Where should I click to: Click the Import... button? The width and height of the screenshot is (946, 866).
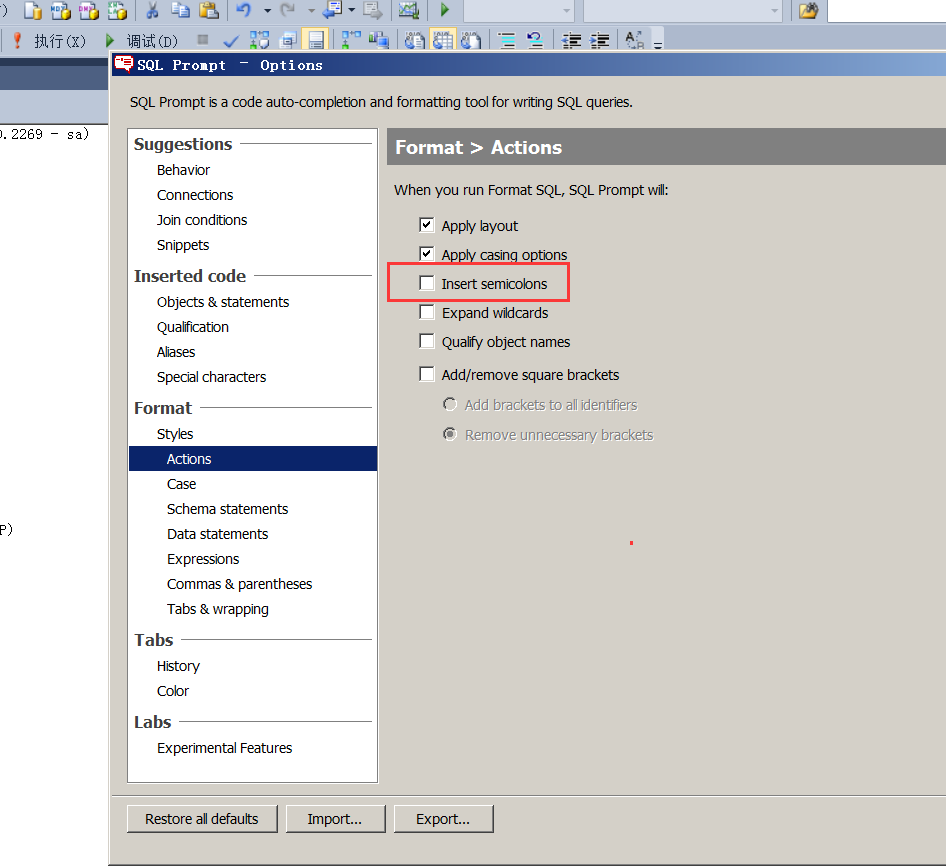pyautogui.click(x=335, y=819)
